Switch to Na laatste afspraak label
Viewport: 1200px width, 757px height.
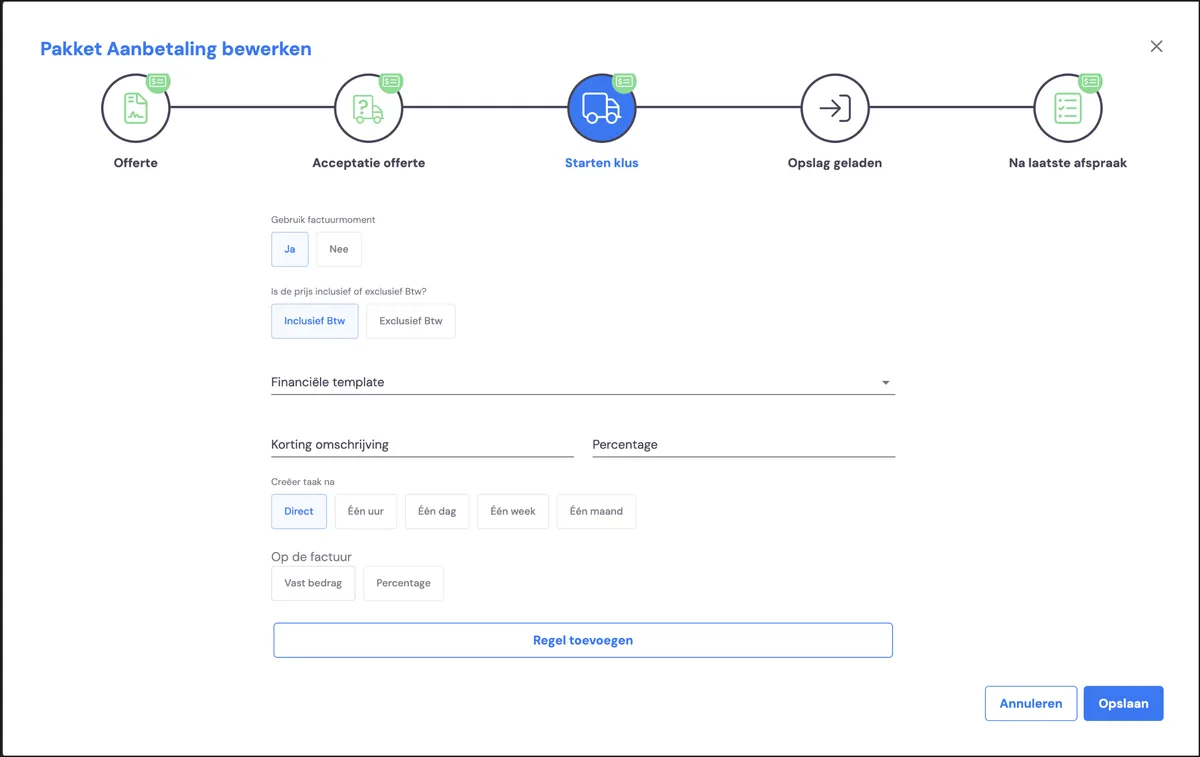click(1068, 163)
